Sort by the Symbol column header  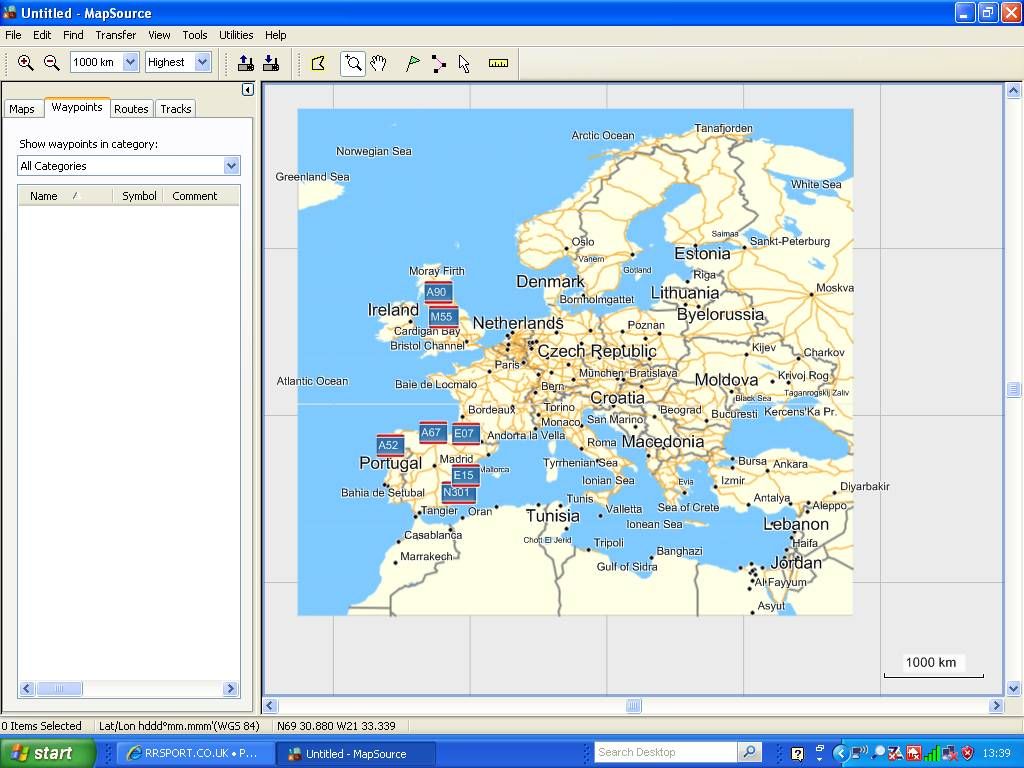(x=139, y=196)
